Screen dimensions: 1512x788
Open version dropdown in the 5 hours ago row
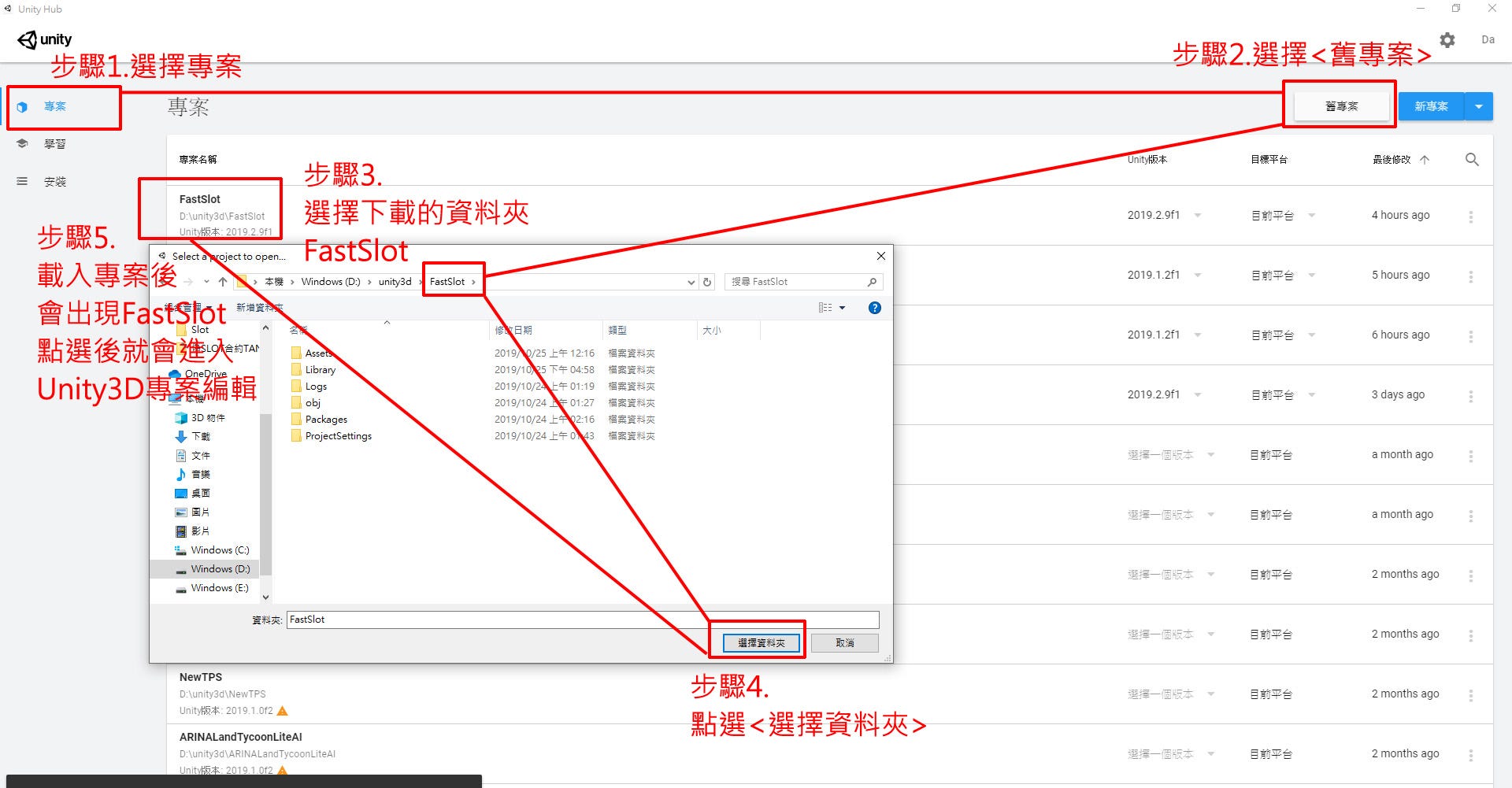click(1197, 276)
